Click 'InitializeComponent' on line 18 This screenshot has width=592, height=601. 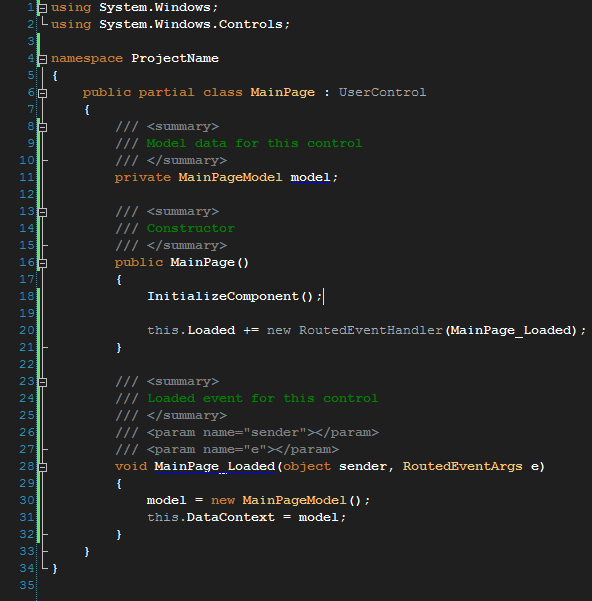[223, 296]
